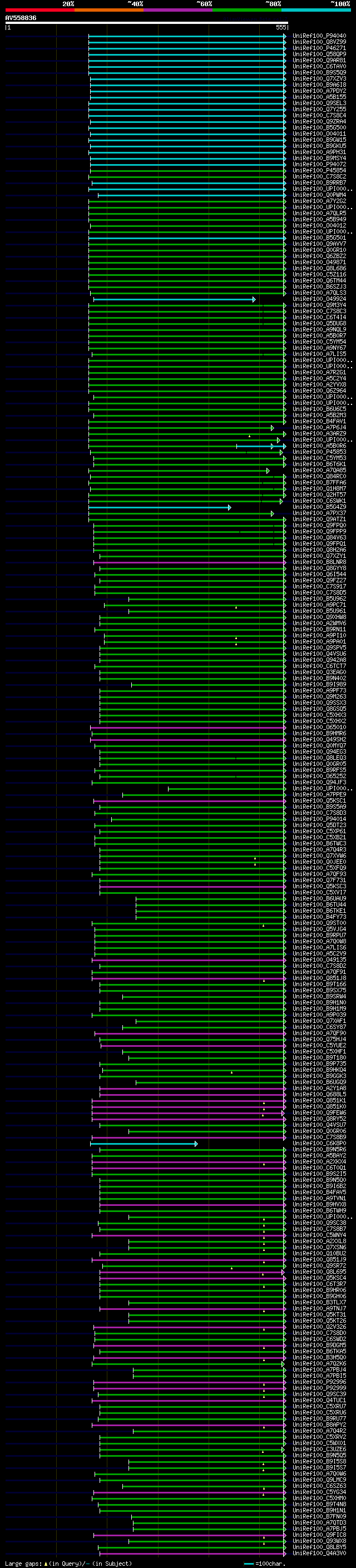Click the UniRef100_B6UAU9 hit label
The height and width of the screenshot is (1568, 356).
(x=319, y=898)
